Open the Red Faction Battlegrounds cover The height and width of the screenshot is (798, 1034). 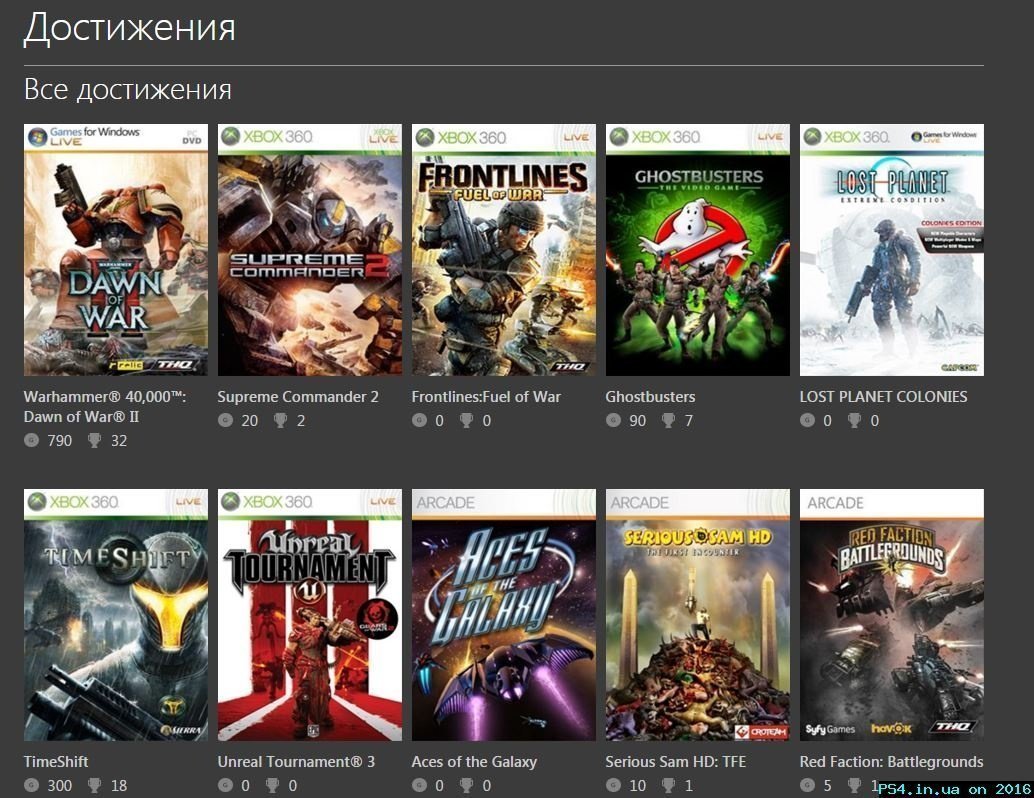click(x=892, y=615)
